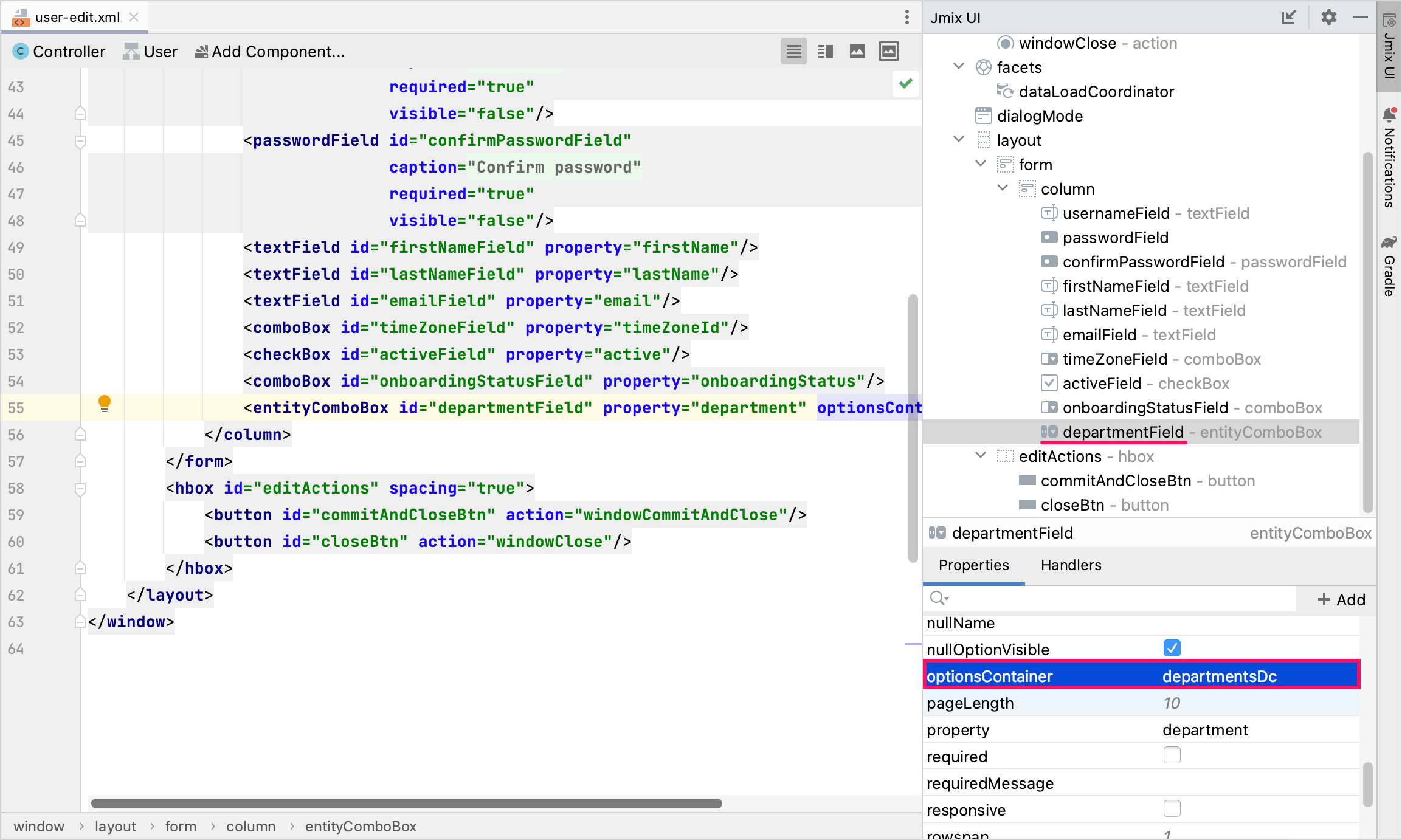
Task: Click form in the XML breadcrumb
Action: (181, 827)
